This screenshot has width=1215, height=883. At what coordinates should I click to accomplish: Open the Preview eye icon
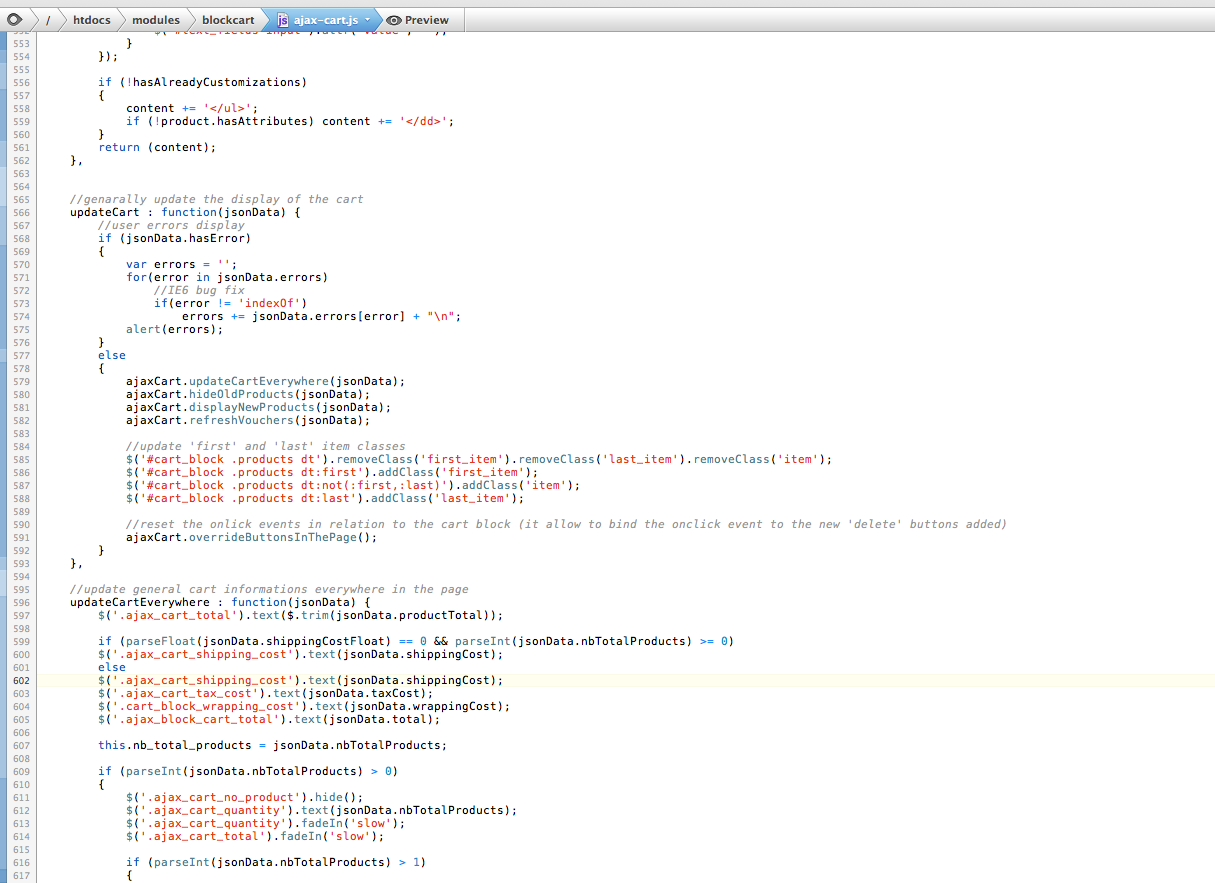tap(394, 20)
